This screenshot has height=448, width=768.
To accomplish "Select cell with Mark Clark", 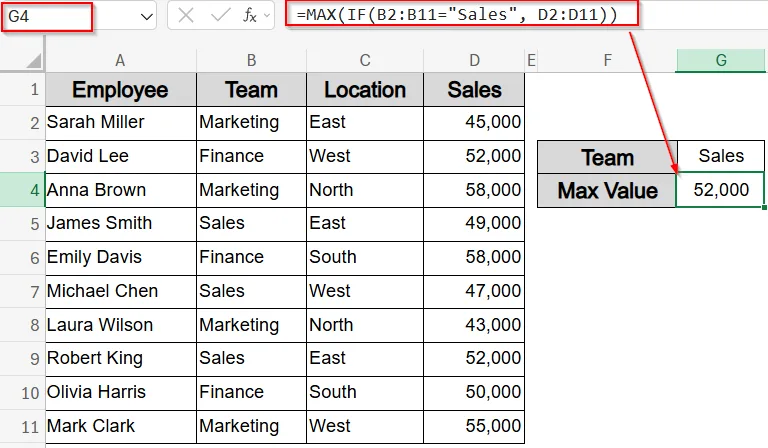I will [120, 426].
